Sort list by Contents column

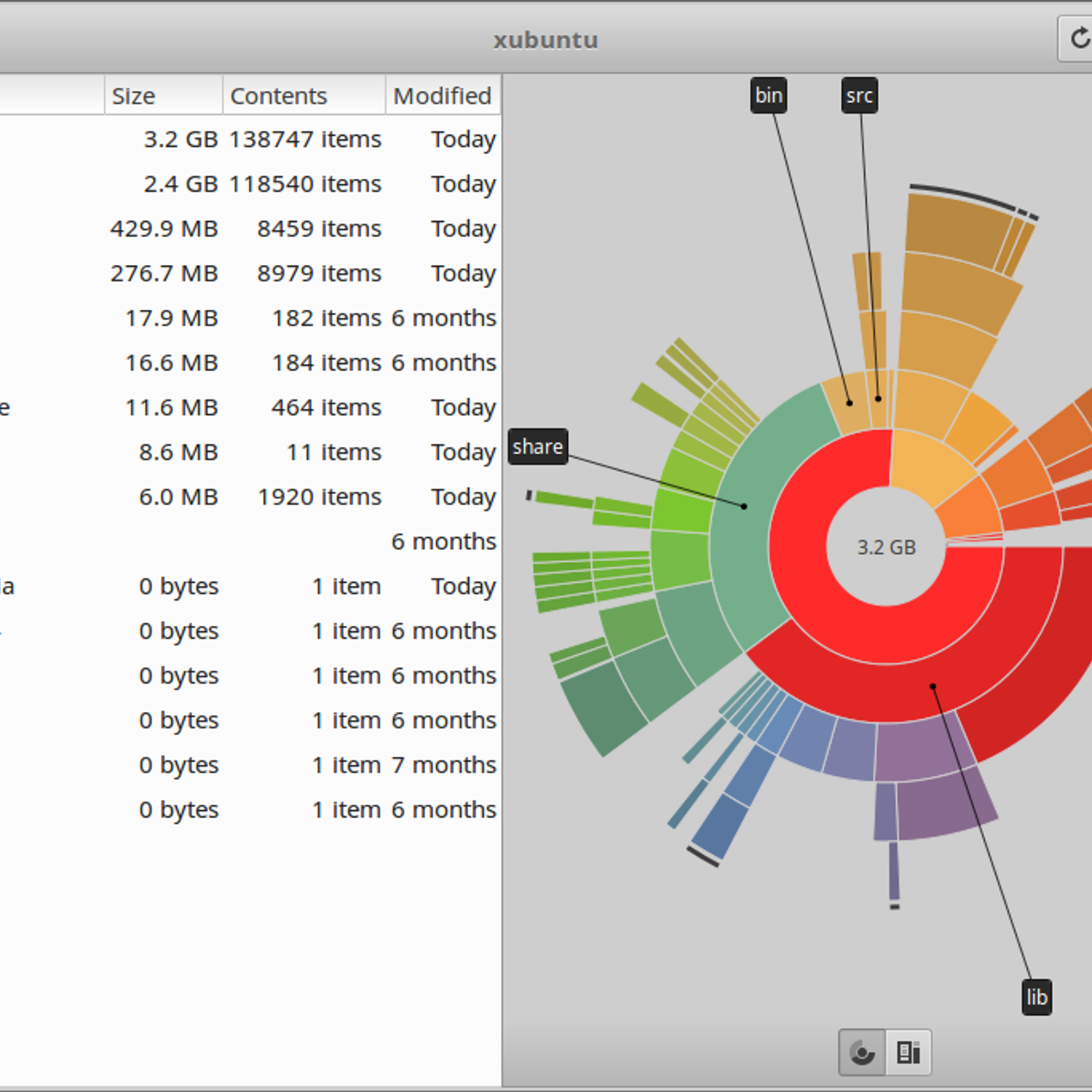click(303, 96)
